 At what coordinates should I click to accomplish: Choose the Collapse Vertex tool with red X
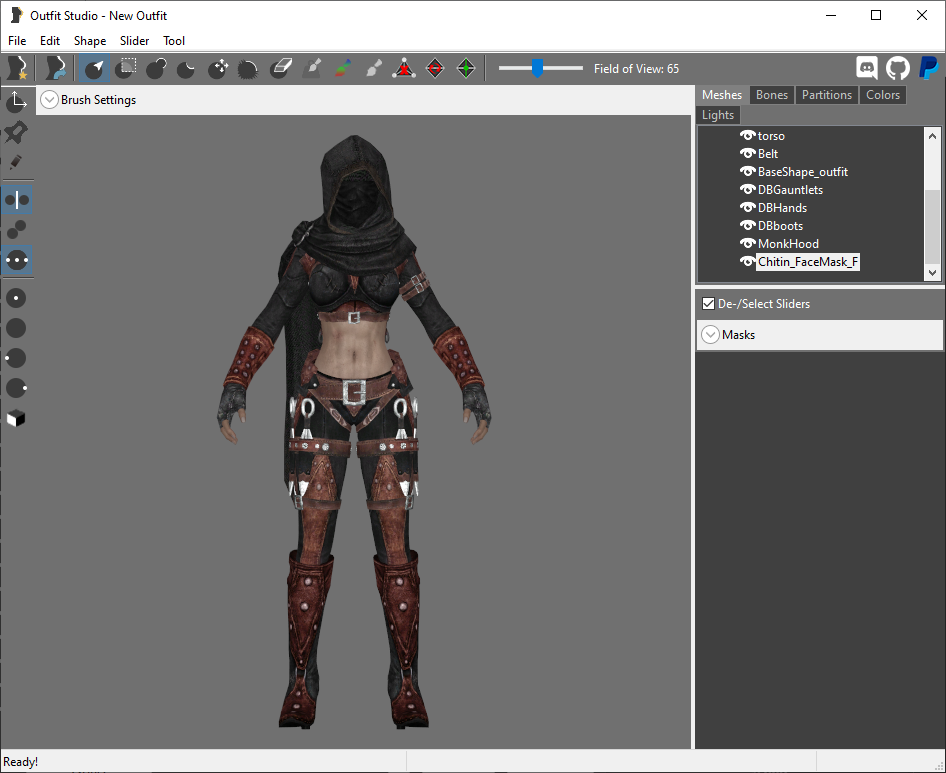coord(404,68)
